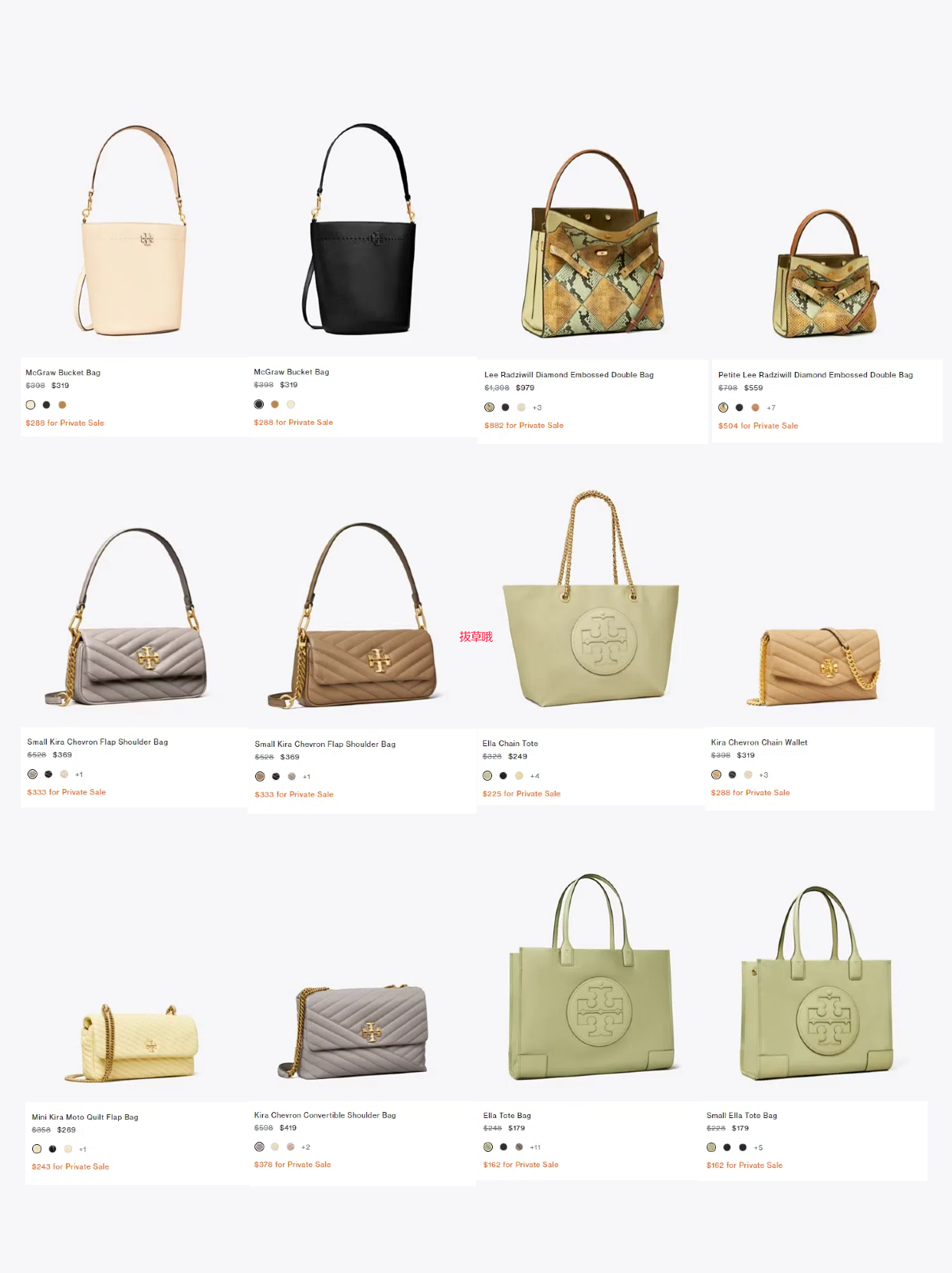
Task: Open the Mini Kira Moto Quilt Flap Bag title
Action: pyautogui.click(x=85, y=1117)
